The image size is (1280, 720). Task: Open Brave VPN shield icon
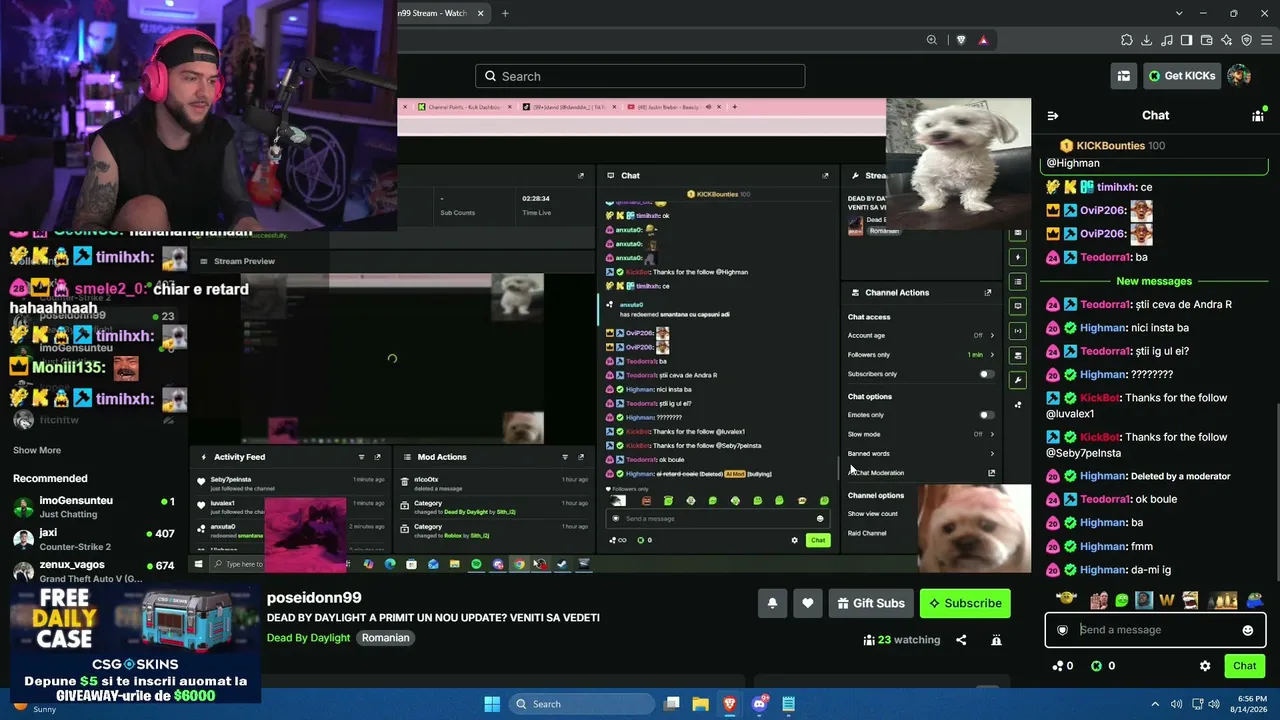pos(1247,40)
